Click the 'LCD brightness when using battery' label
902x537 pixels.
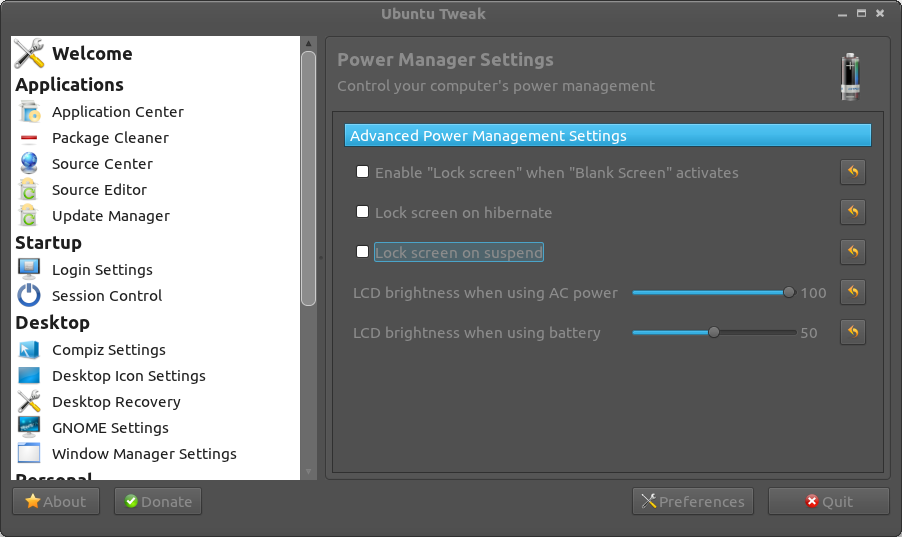pyautogui.click(x=476, y=333)
